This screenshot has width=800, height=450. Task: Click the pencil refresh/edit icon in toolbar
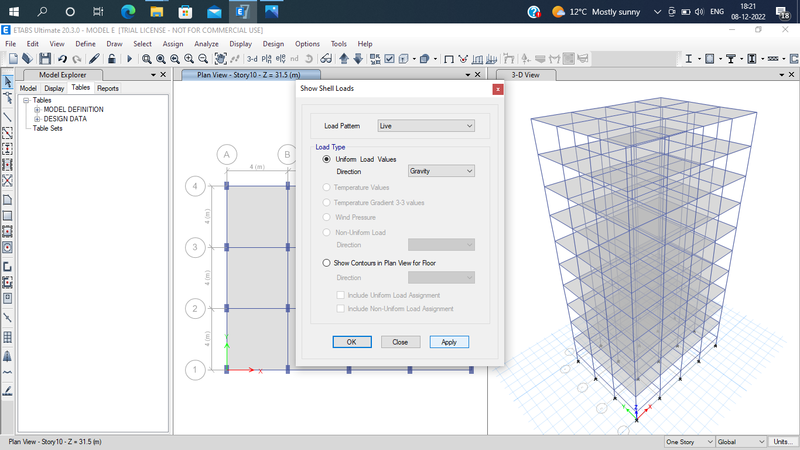tap(94, 59)
